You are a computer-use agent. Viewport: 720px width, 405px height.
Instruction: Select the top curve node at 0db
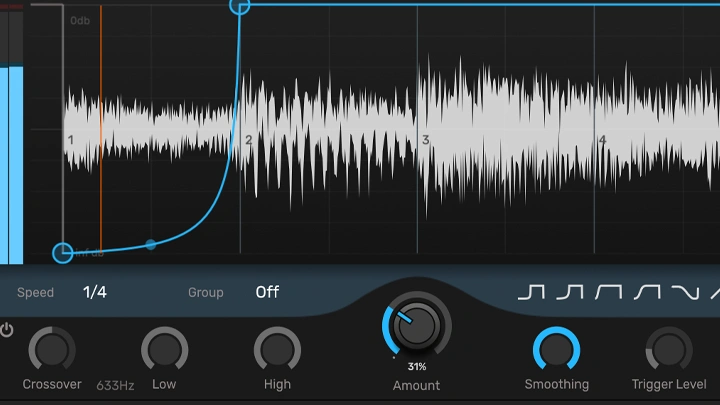[x=240, y=6]
